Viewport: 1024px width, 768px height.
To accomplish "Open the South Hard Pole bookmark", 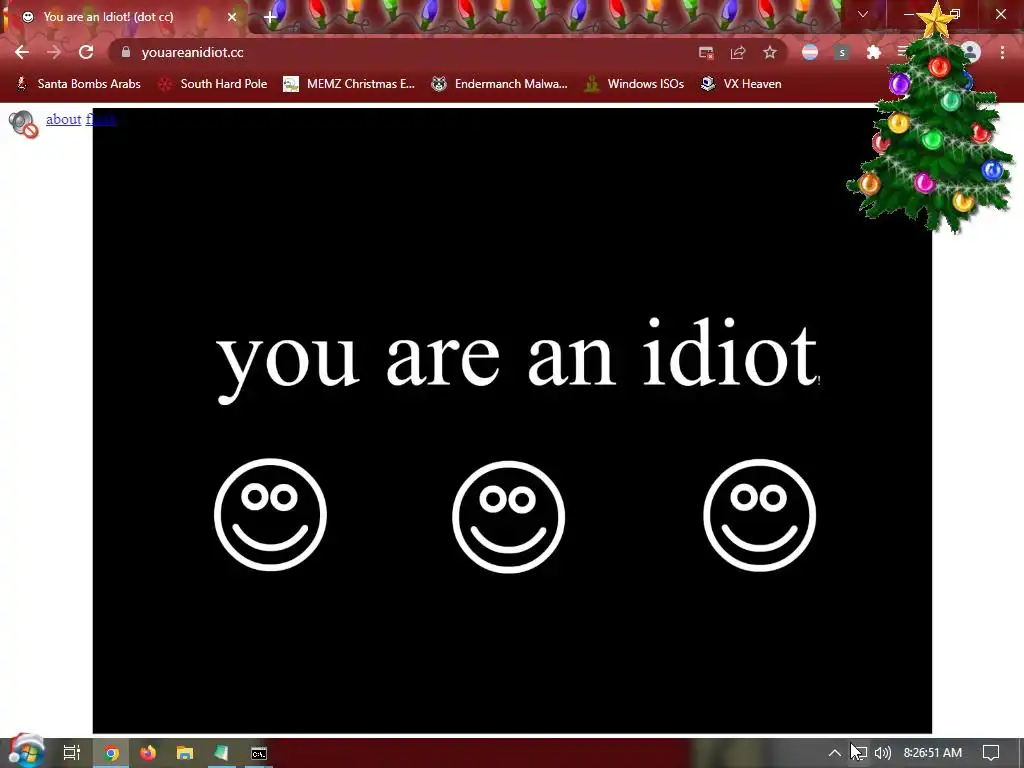I will pos(214,84).
